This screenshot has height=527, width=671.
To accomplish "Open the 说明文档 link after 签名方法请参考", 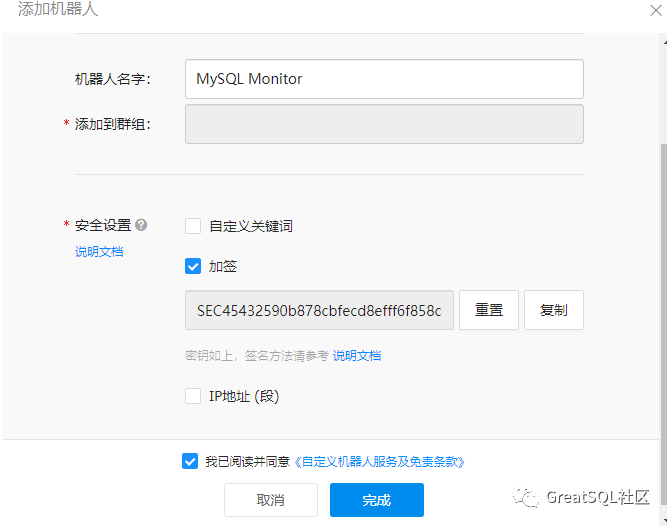I will (x=357, y=355).
